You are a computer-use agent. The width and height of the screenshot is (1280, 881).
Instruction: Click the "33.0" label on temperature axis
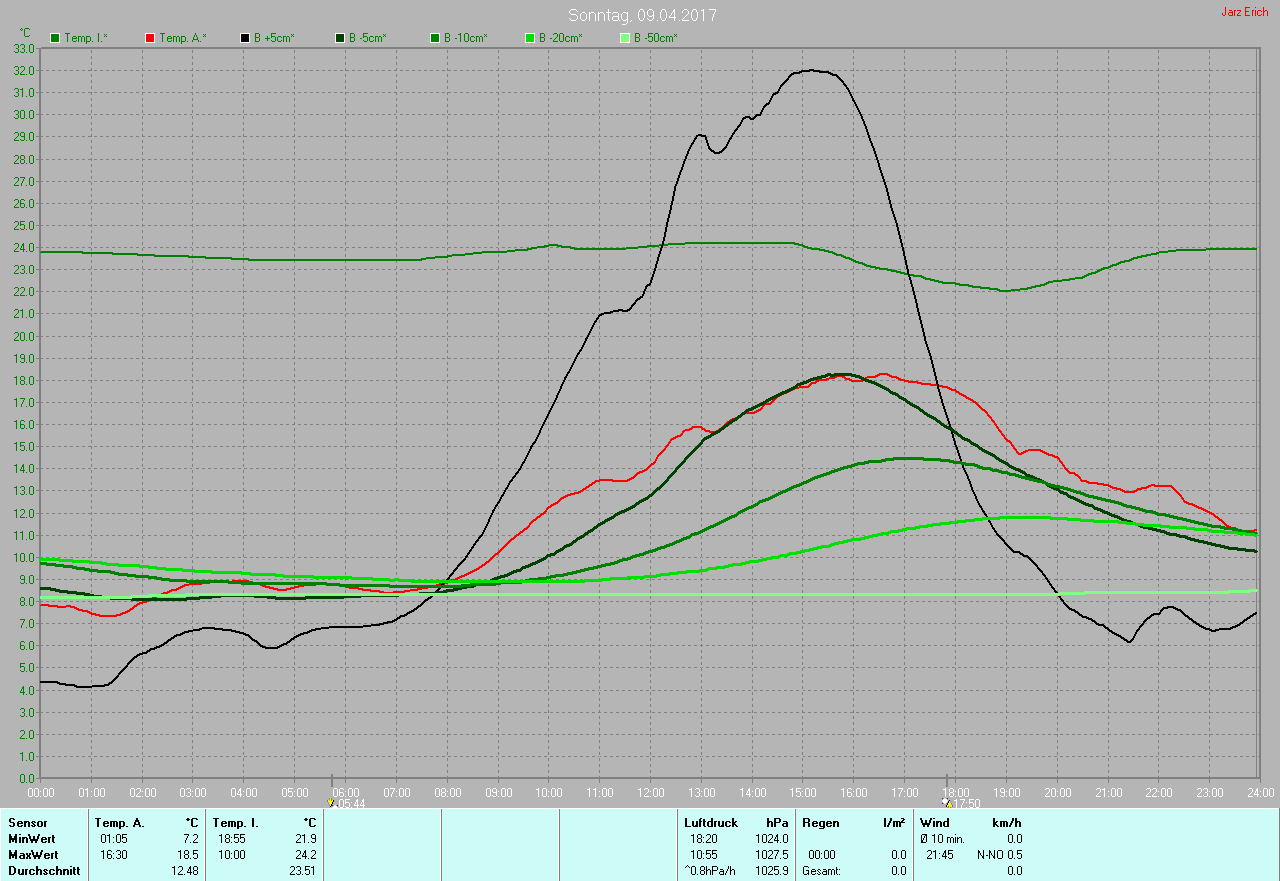pyautogui.click(x=25, y=48)
